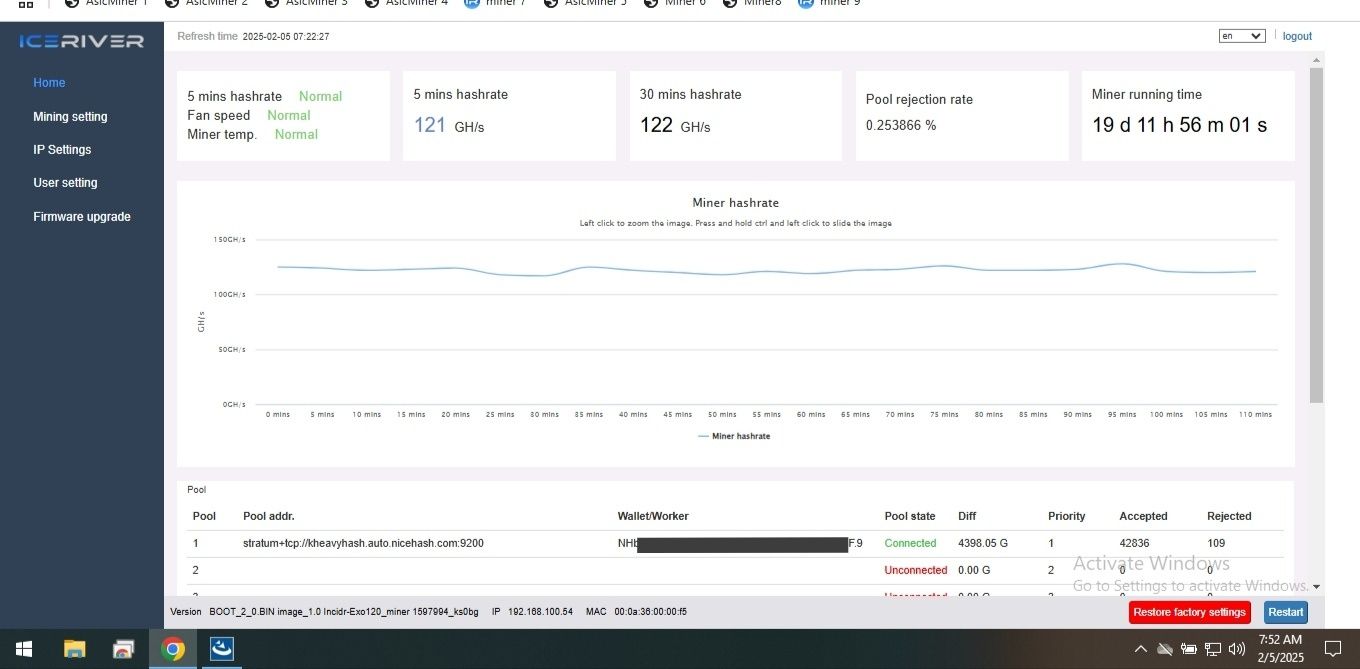Screen dimensions: 1360x669
Task: Click the Miner temp. Normal status
Action: click(296, 134)
